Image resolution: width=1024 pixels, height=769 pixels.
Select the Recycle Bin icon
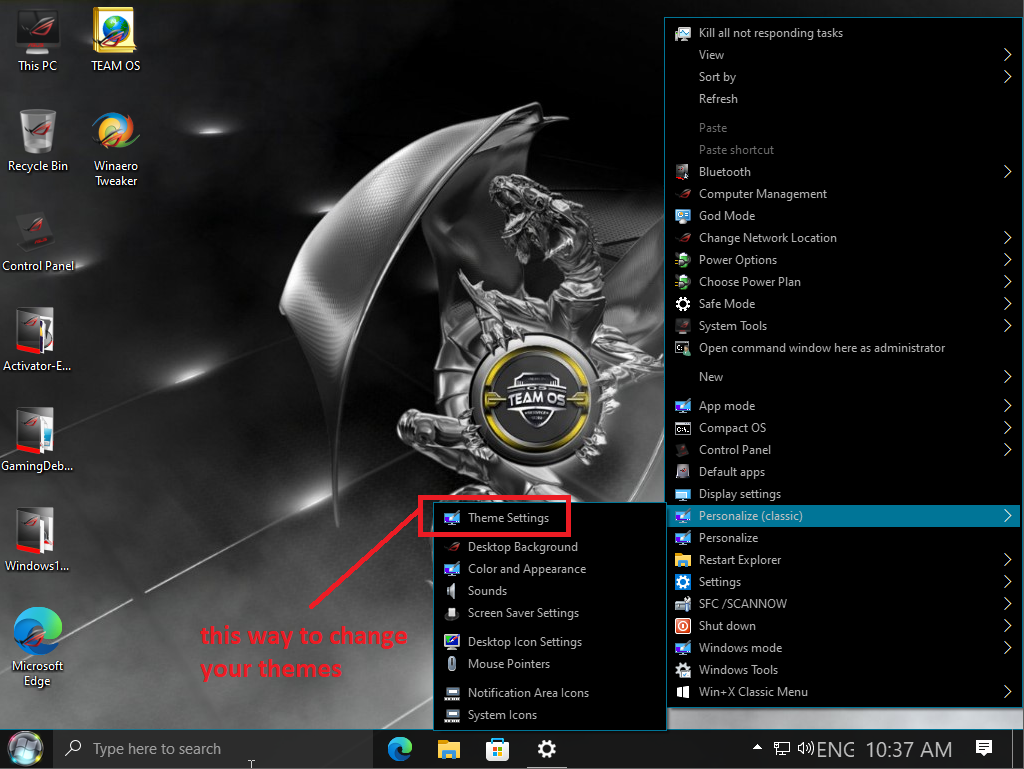click(x=37, y=140)
